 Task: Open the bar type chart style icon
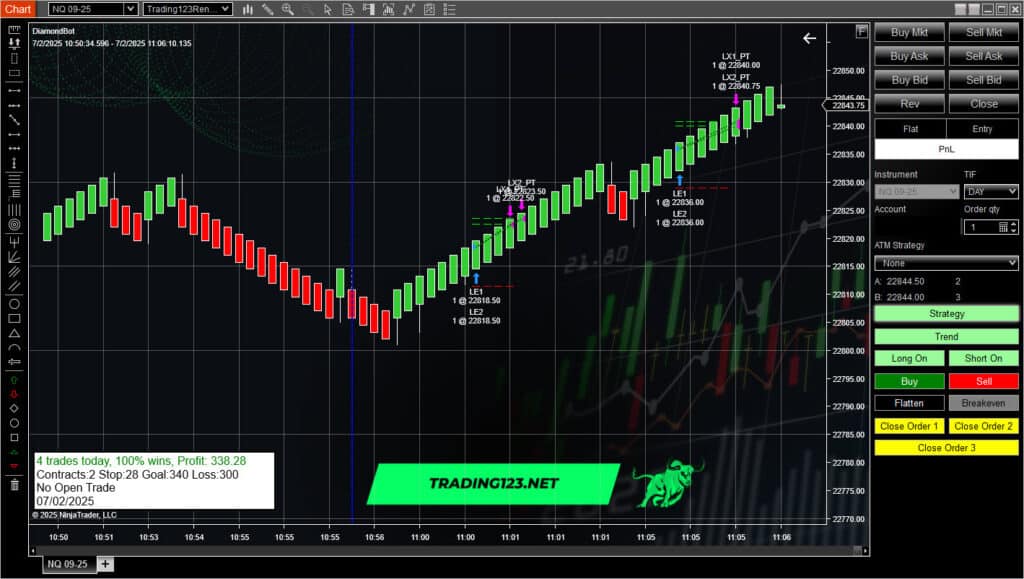point(248,9)
